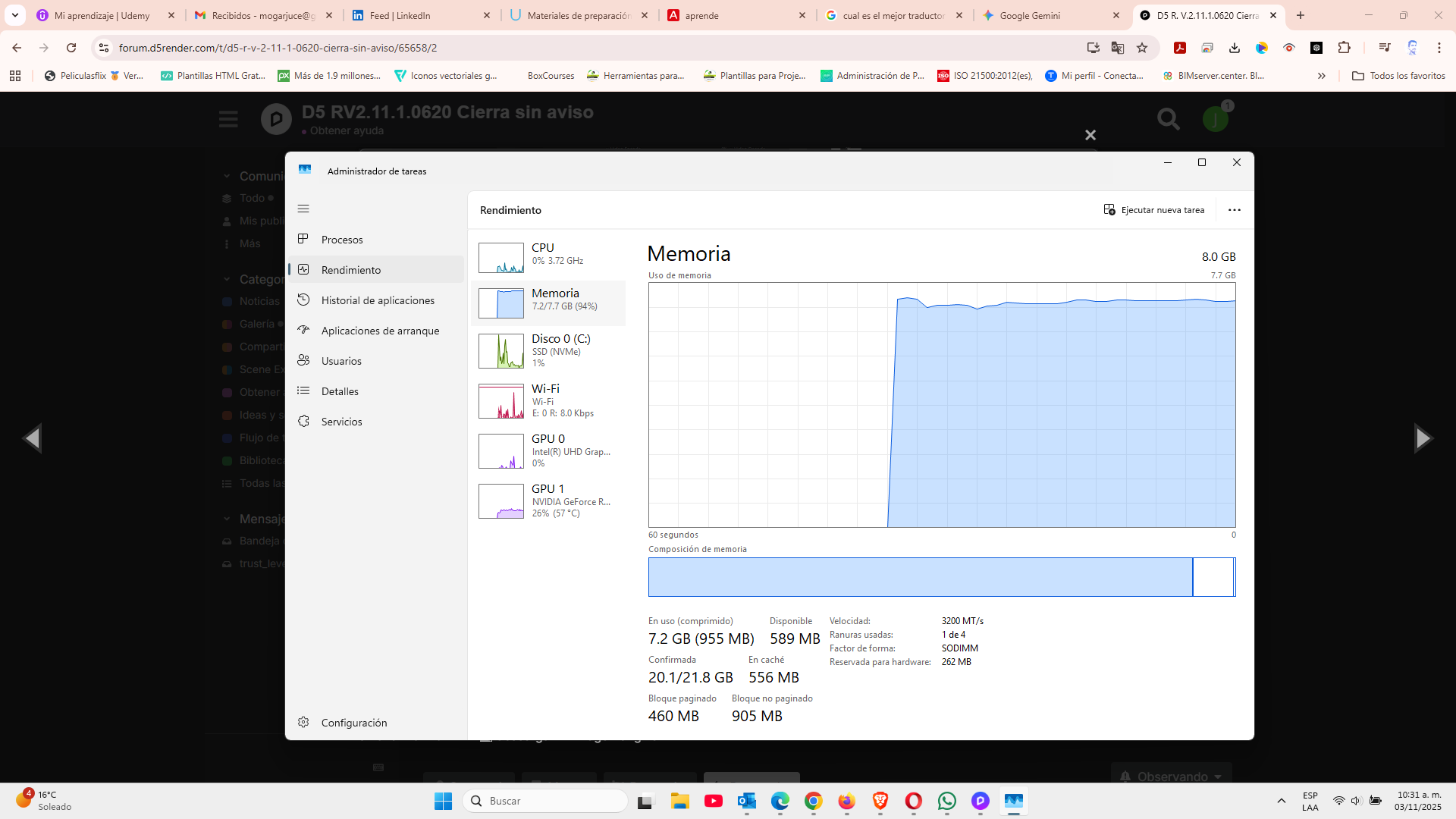Click the Procesos sidebar icon
1456x819 pixels.
tap(303, 239)
